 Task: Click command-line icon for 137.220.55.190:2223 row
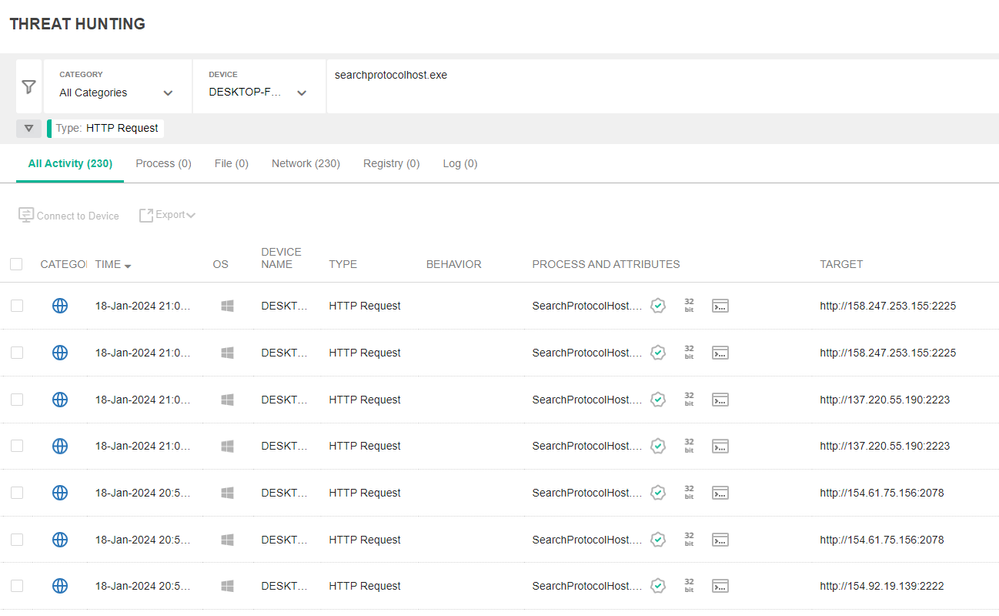(720, 399)
